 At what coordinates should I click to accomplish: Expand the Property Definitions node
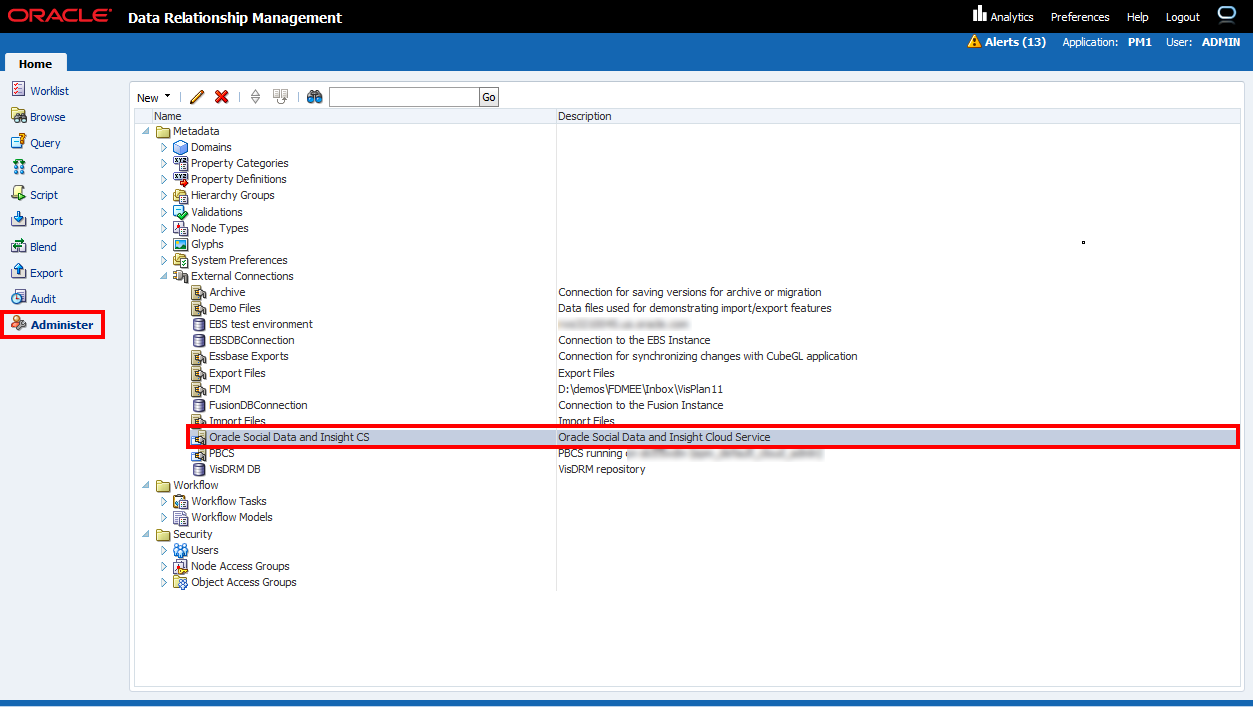click(x=164, y=179)
